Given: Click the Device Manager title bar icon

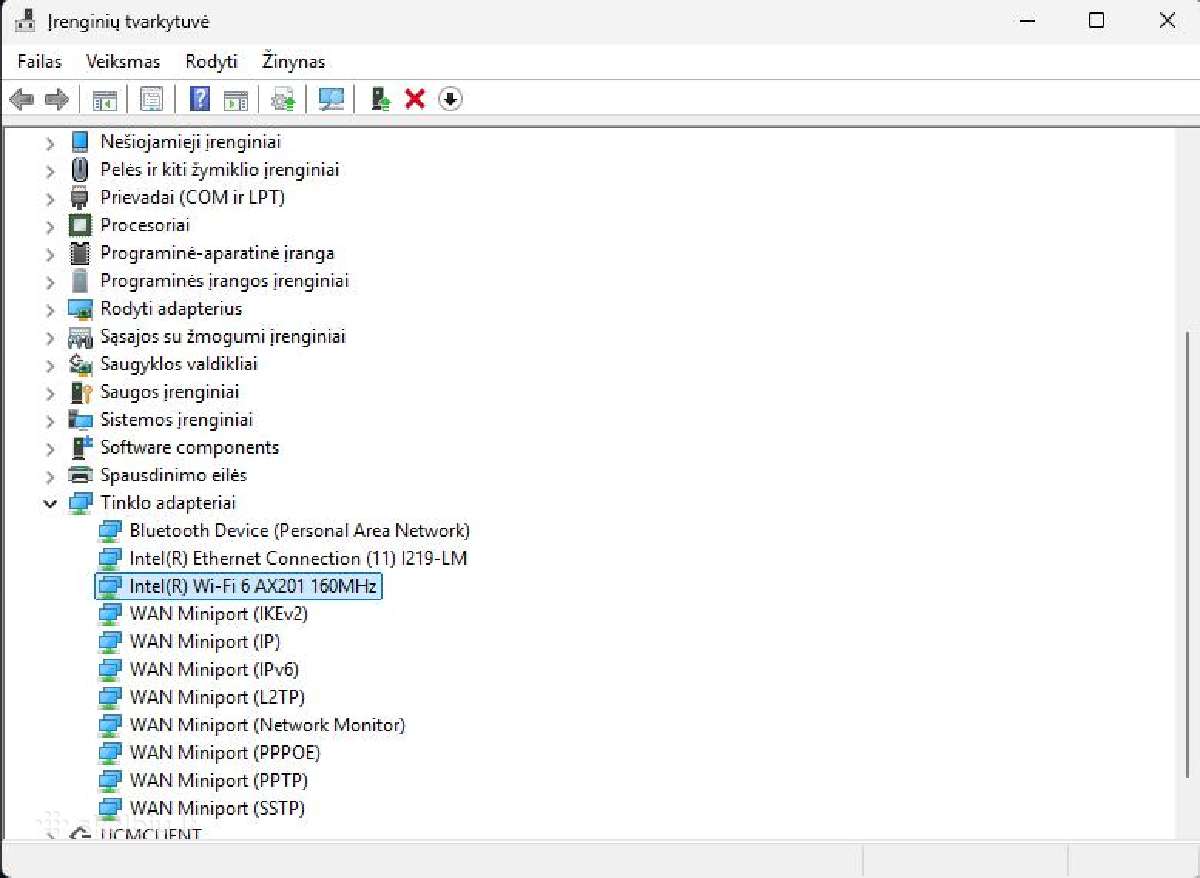Looking at the screenshot, I should tap(27, 20).
